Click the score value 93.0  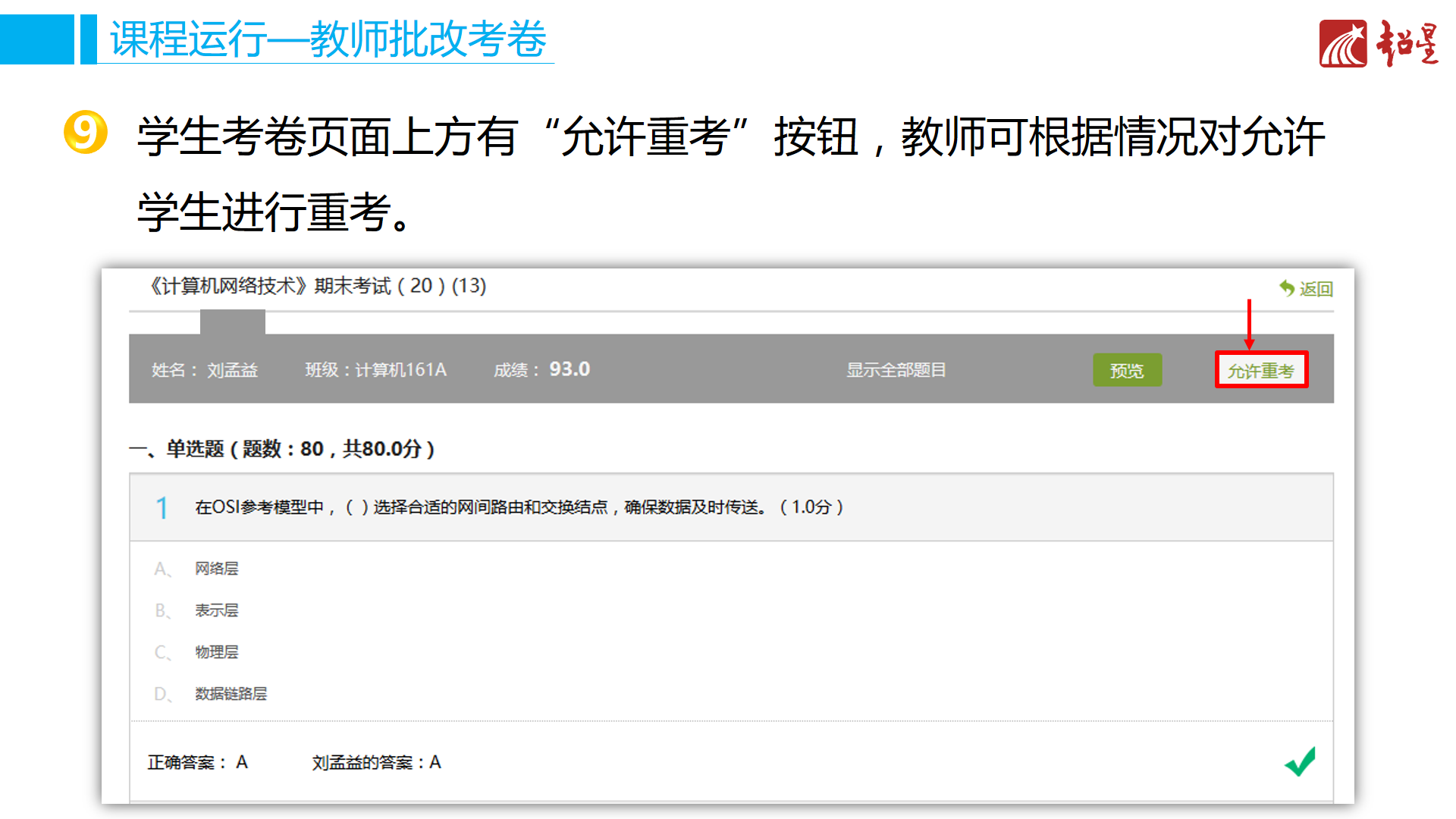569,369
